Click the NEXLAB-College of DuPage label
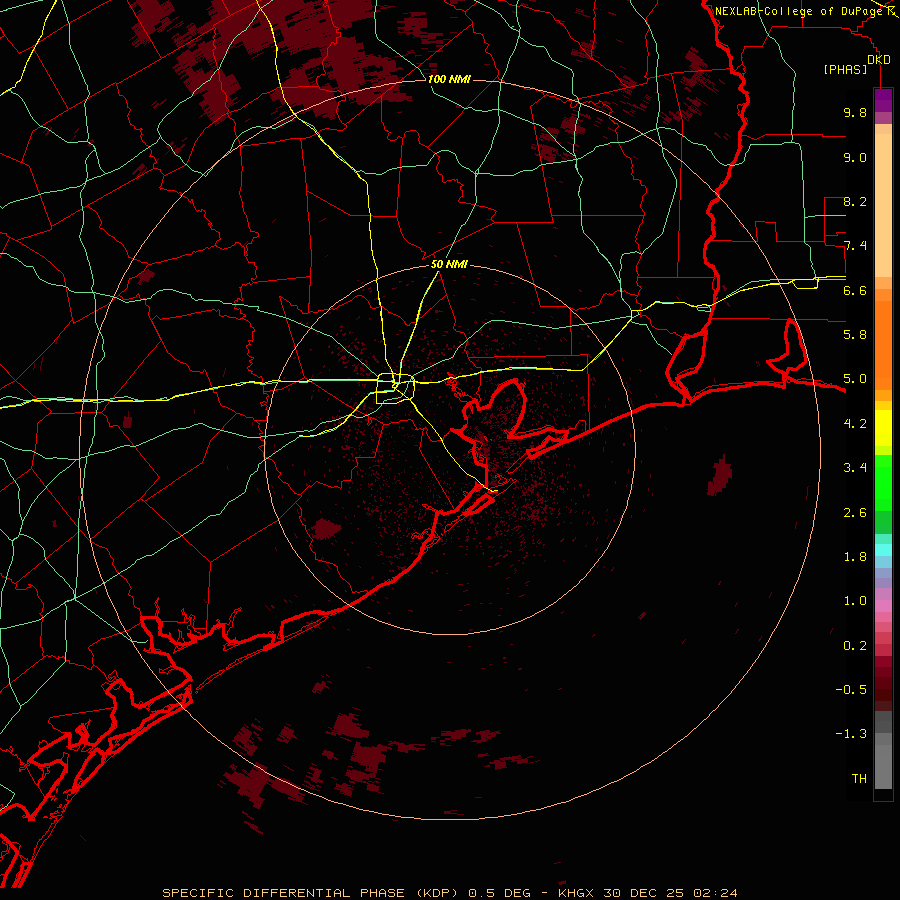The height and width of the screenshot is (900, 900). click(799, 11)
